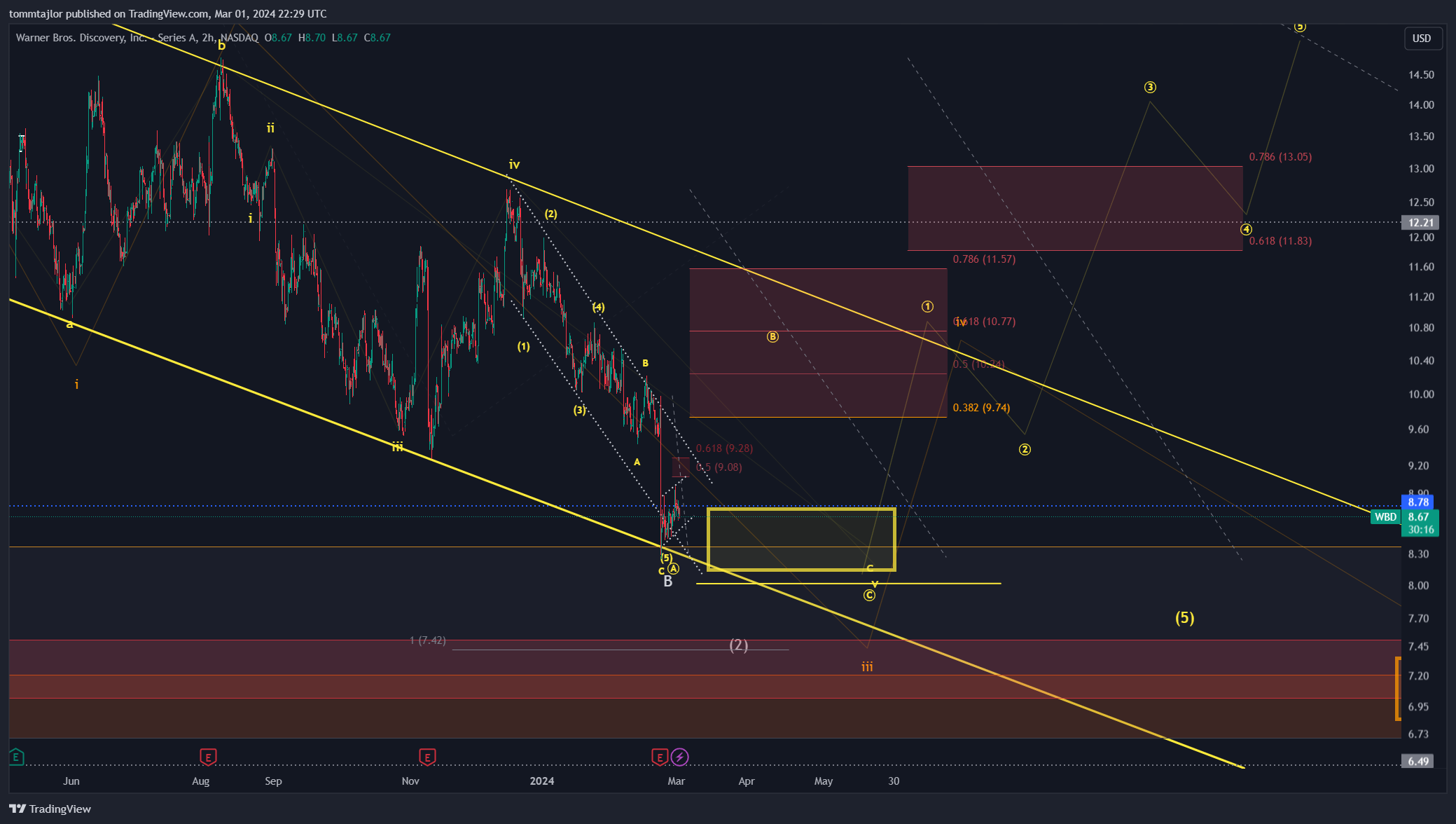The width and height of the screenshot is (1456, 824).
Task: Select the gray (2) wave label
Action: point(739,645)
